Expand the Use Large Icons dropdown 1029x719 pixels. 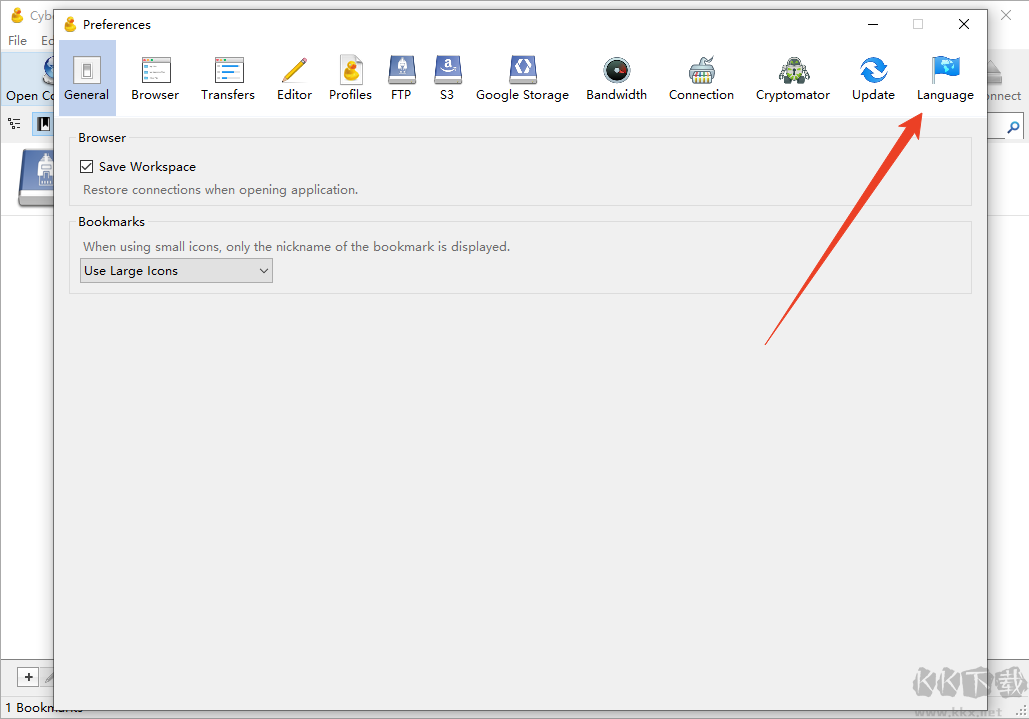point(176,271)
